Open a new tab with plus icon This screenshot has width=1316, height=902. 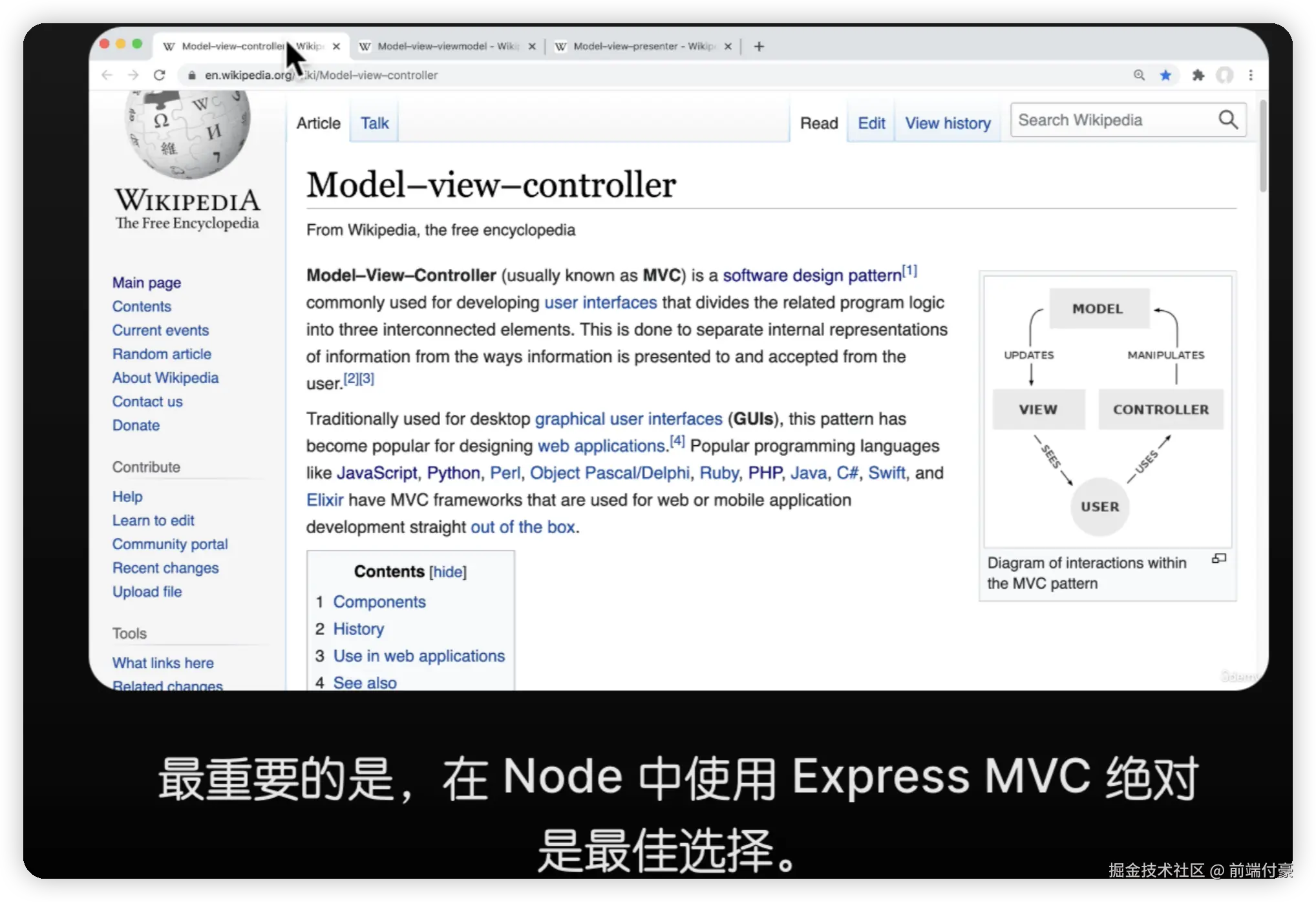tap(759, 47)
